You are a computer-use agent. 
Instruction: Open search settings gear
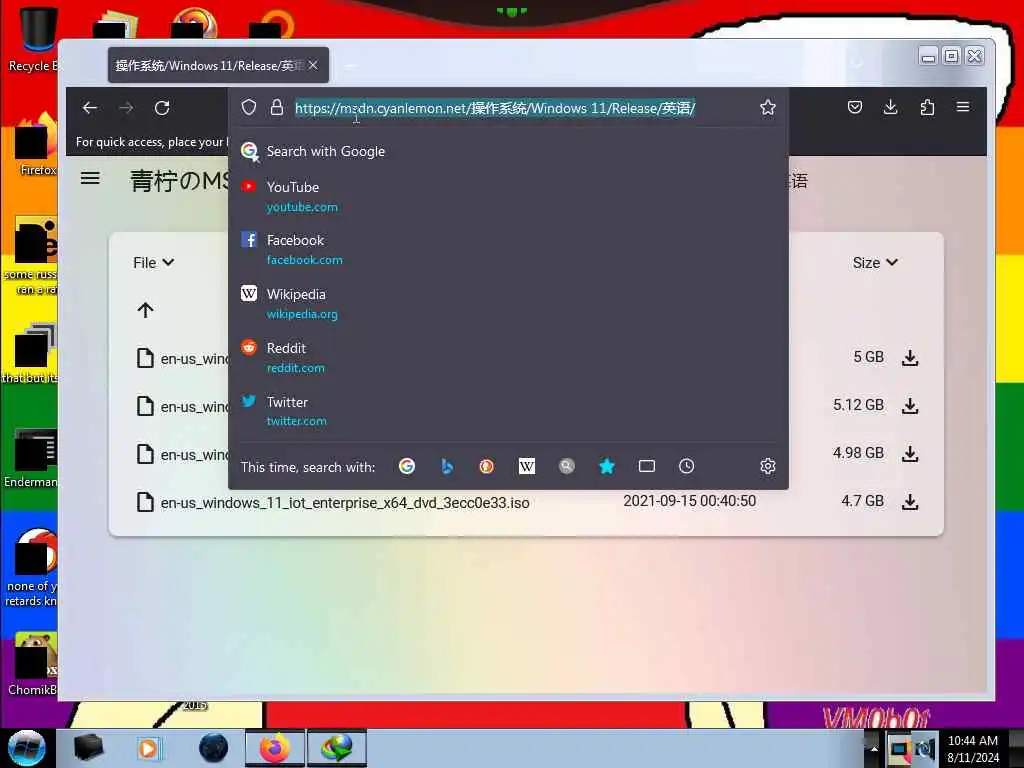tap(767, 466)
